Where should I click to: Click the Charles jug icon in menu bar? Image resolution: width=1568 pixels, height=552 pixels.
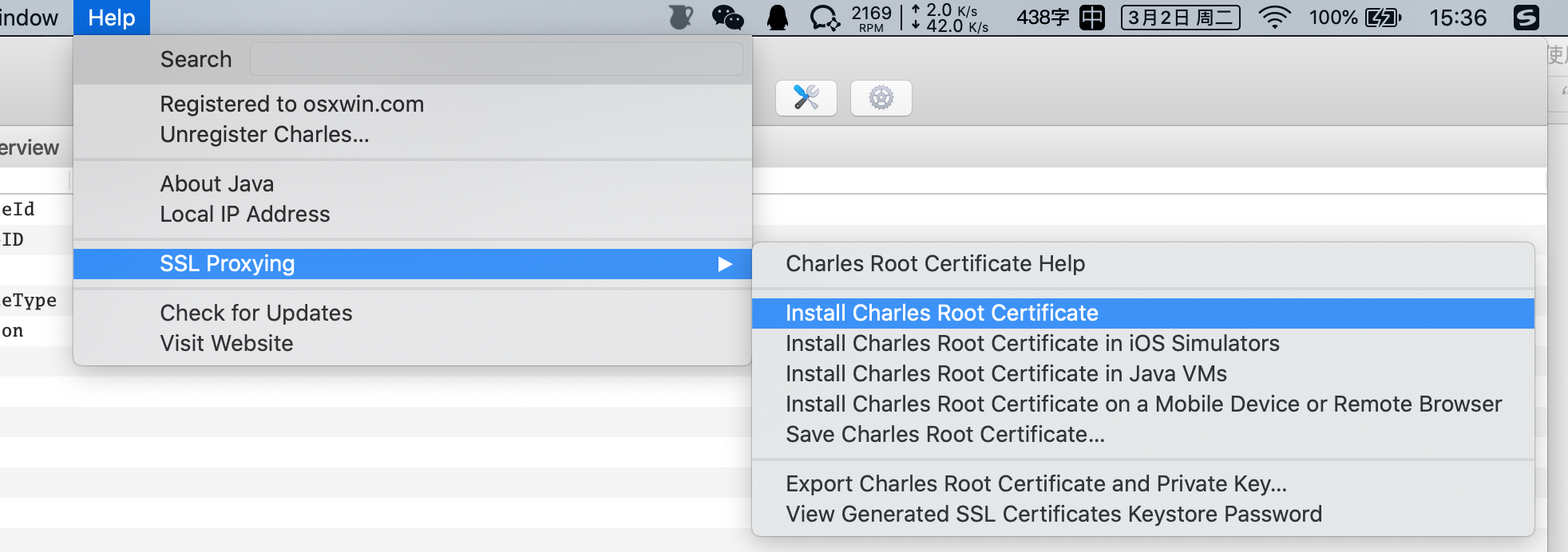[680, 18]
